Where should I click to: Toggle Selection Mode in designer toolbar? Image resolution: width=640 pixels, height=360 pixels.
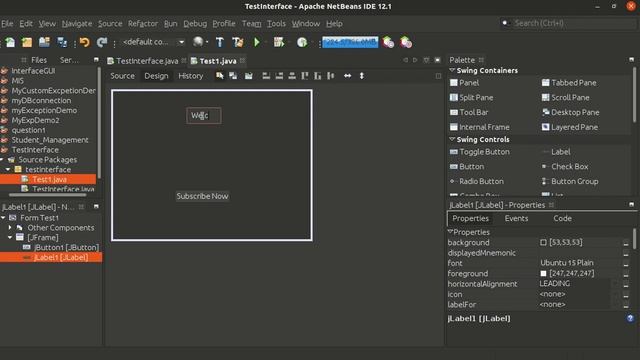tap(220, 76)
